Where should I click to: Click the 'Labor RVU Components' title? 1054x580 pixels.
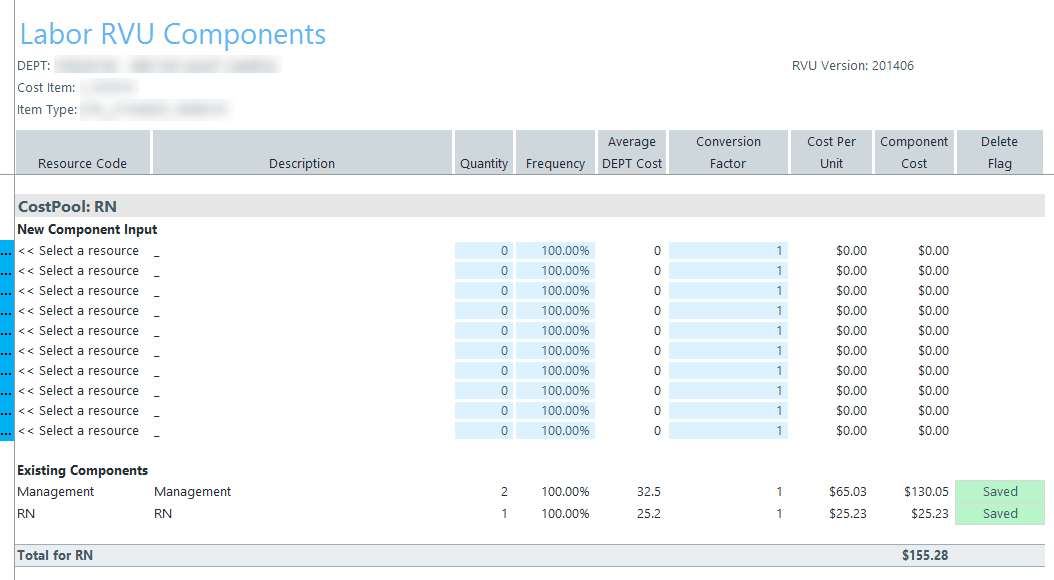click(173, 34)
